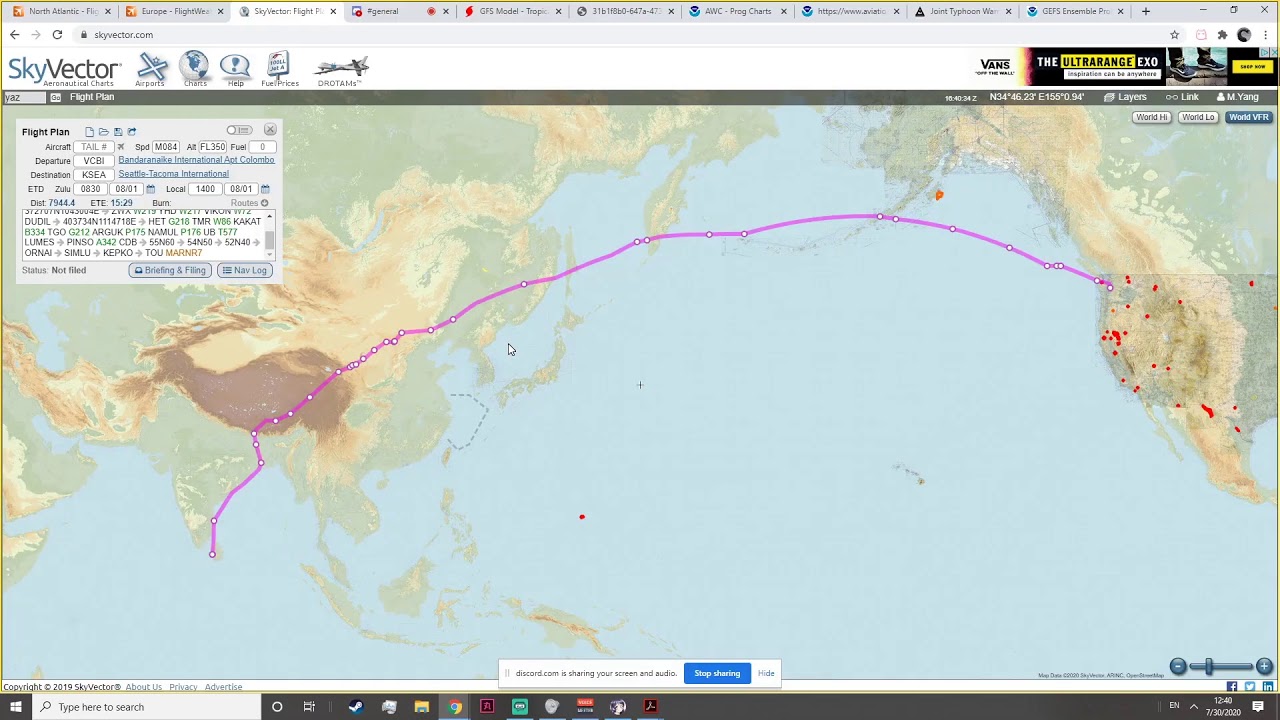Reload the page

coord(57,34)
